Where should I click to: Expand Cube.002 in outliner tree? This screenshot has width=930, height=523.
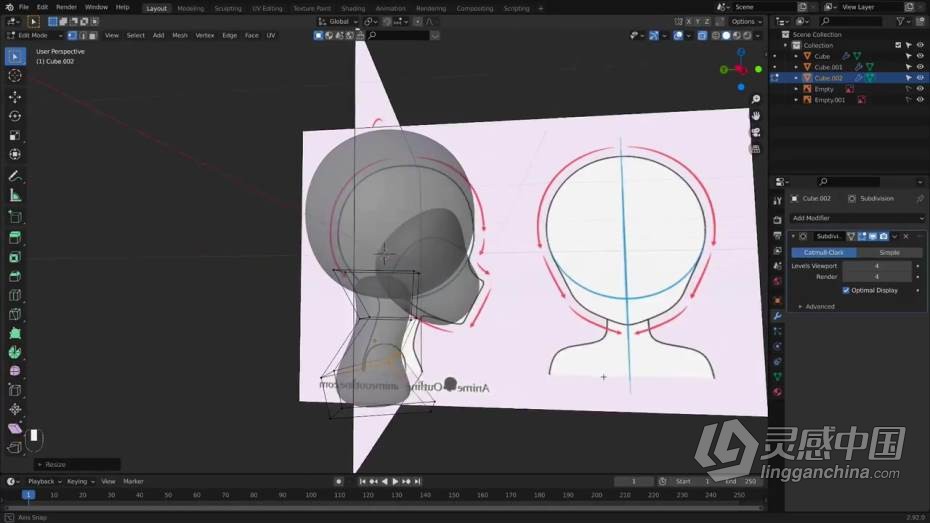coord(796,78)
